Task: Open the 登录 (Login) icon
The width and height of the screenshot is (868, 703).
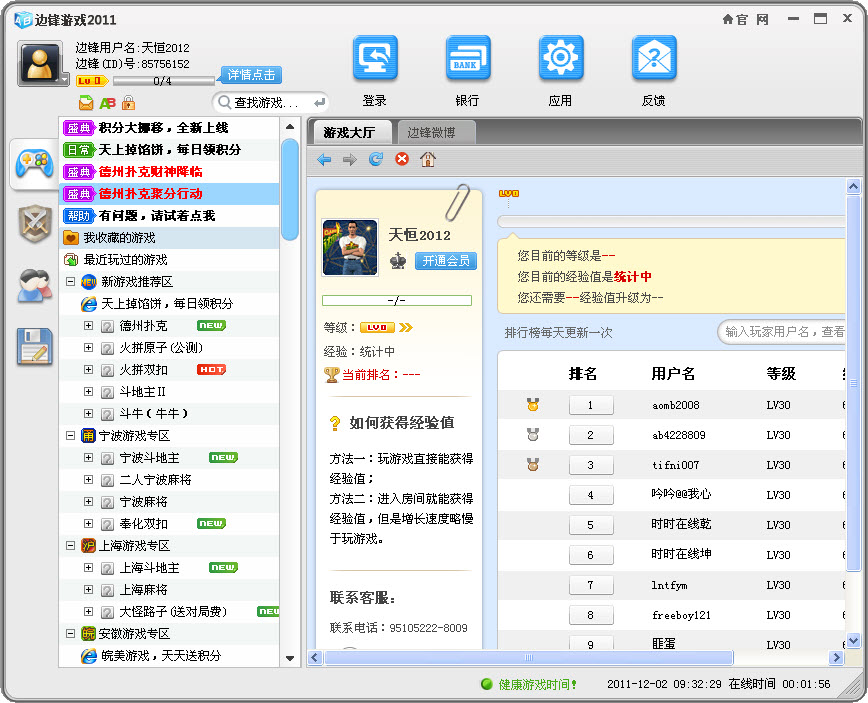Action: point(375,58)
